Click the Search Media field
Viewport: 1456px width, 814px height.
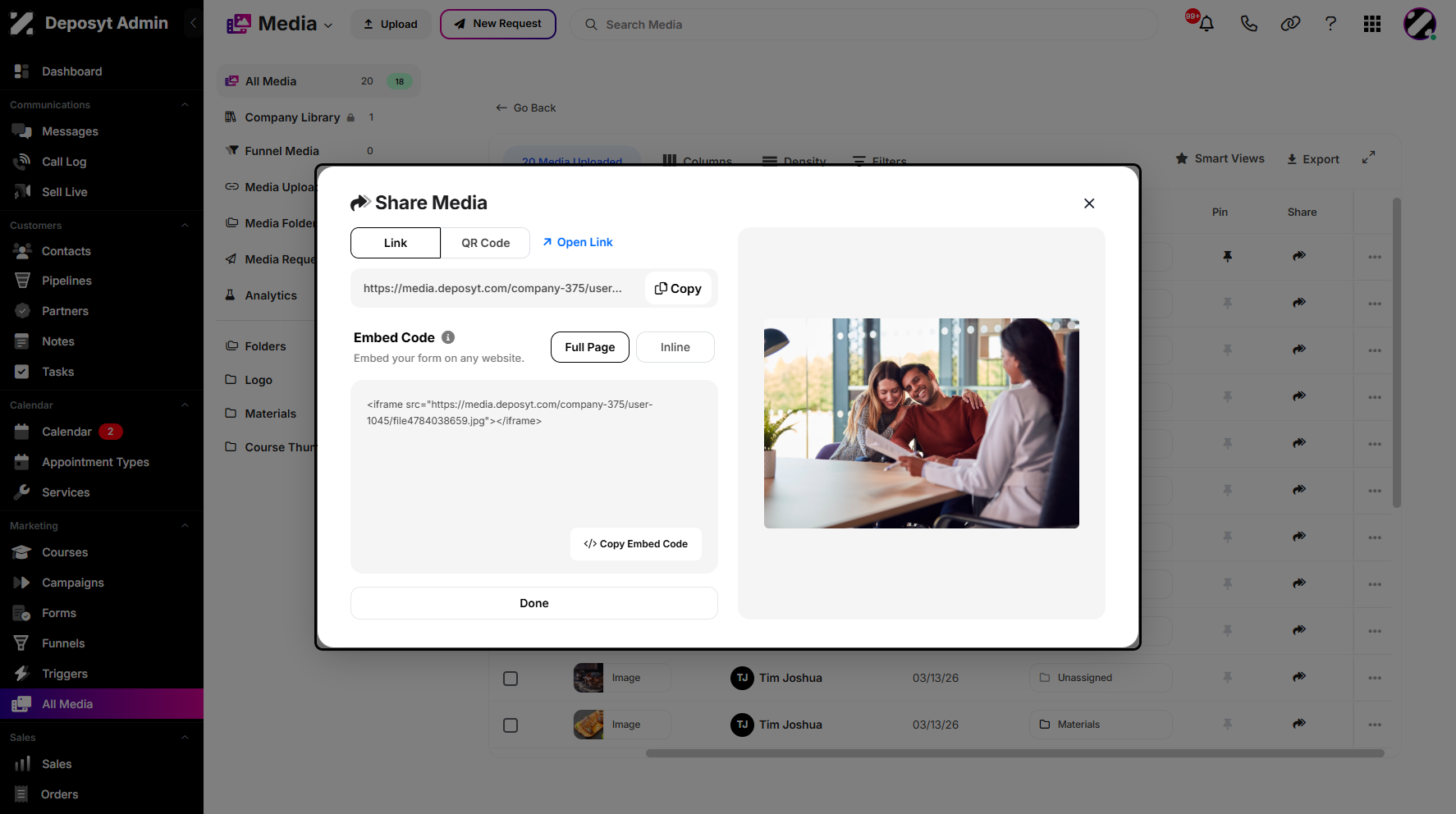click(x=864, y=25)
